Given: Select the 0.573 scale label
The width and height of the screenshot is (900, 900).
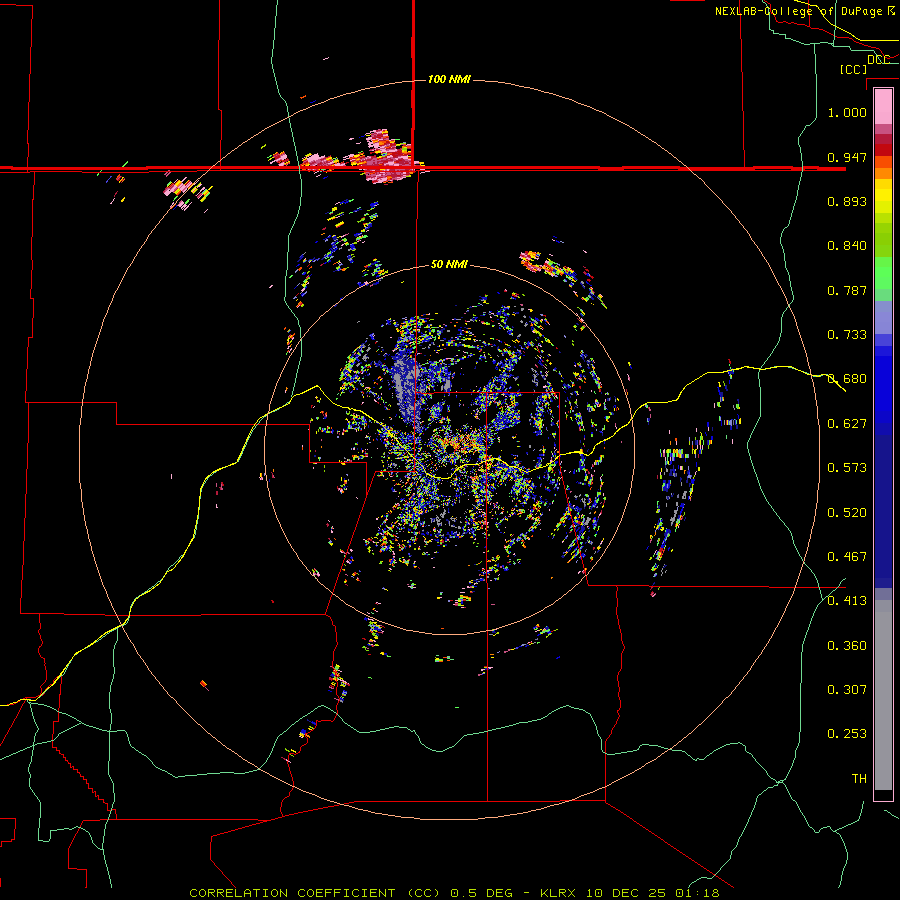Looking at the screenshot, I should (x=847, y=468).
